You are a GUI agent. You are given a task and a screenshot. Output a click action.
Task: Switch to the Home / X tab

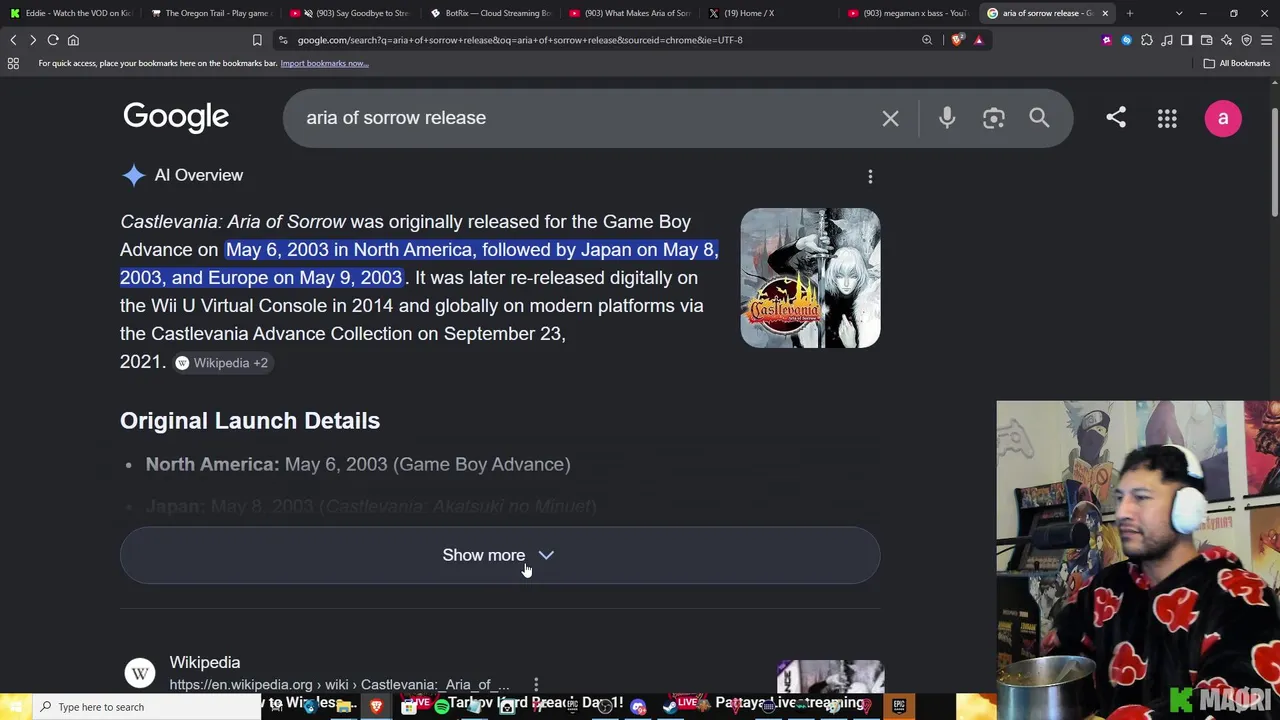768,13
